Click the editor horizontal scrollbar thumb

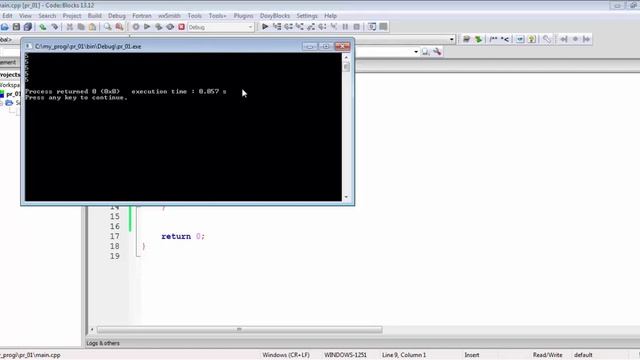tap(240, 329)
